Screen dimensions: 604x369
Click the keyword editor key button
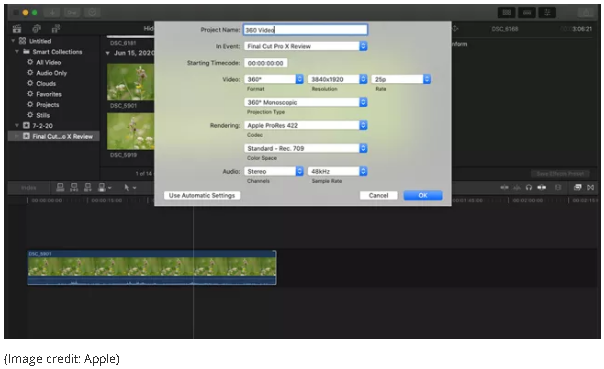[x=72, y=12]
